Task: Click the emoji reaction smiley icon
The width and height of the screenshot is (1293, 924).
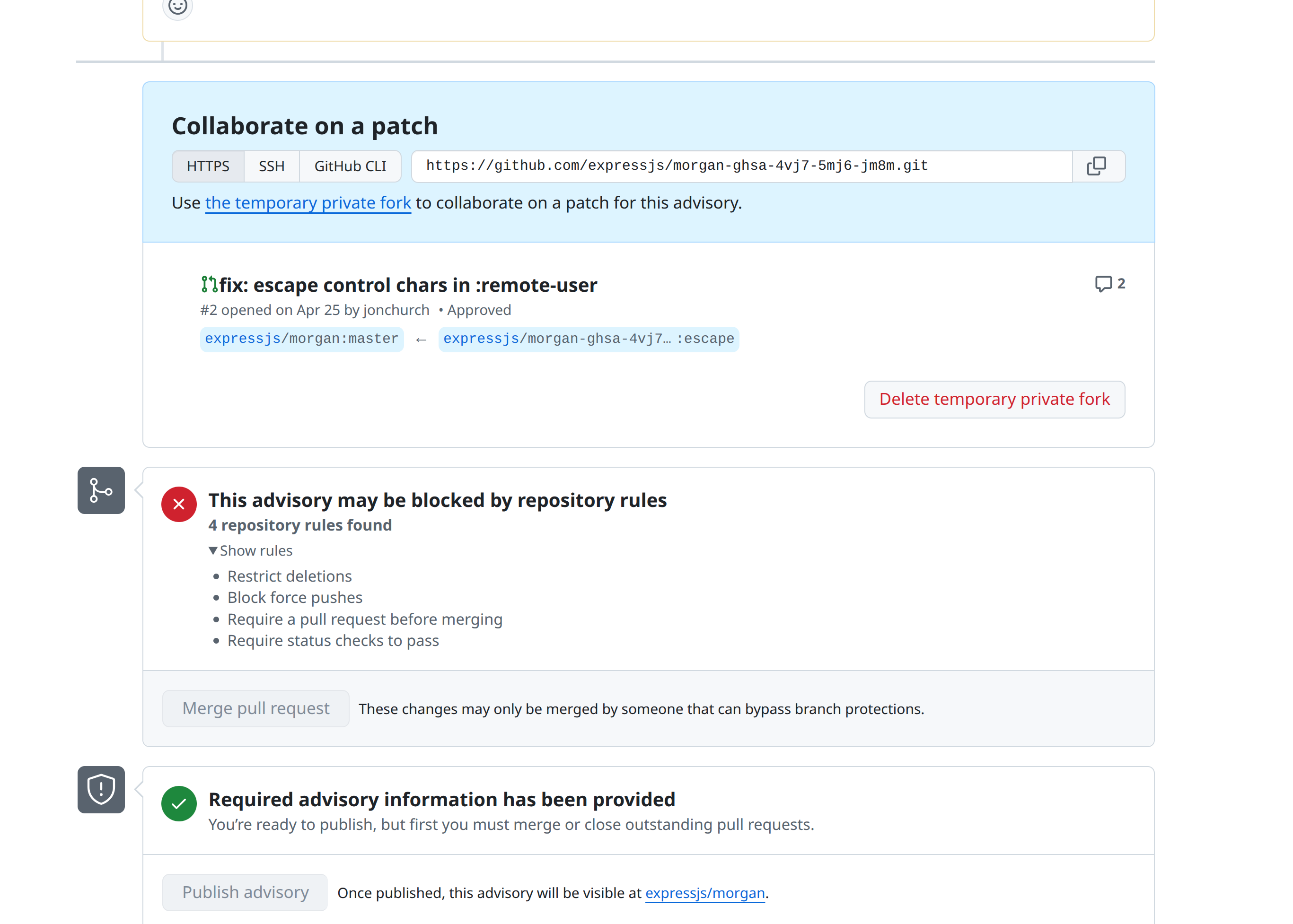Action: click(x=177, y=7)
